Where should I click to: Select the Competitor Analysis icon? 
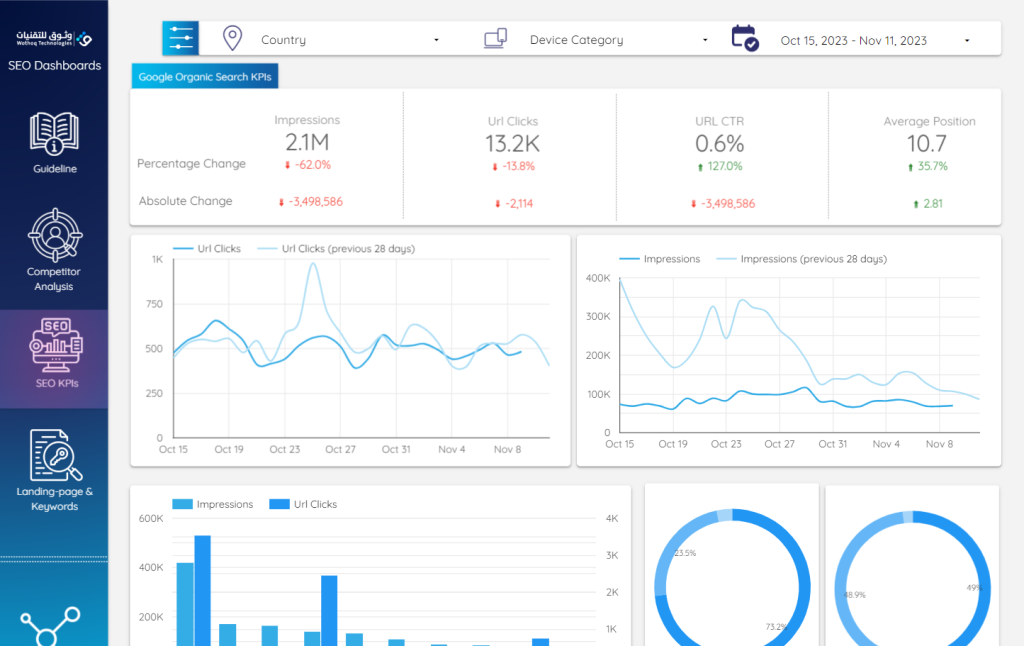(x=54, y=237)
